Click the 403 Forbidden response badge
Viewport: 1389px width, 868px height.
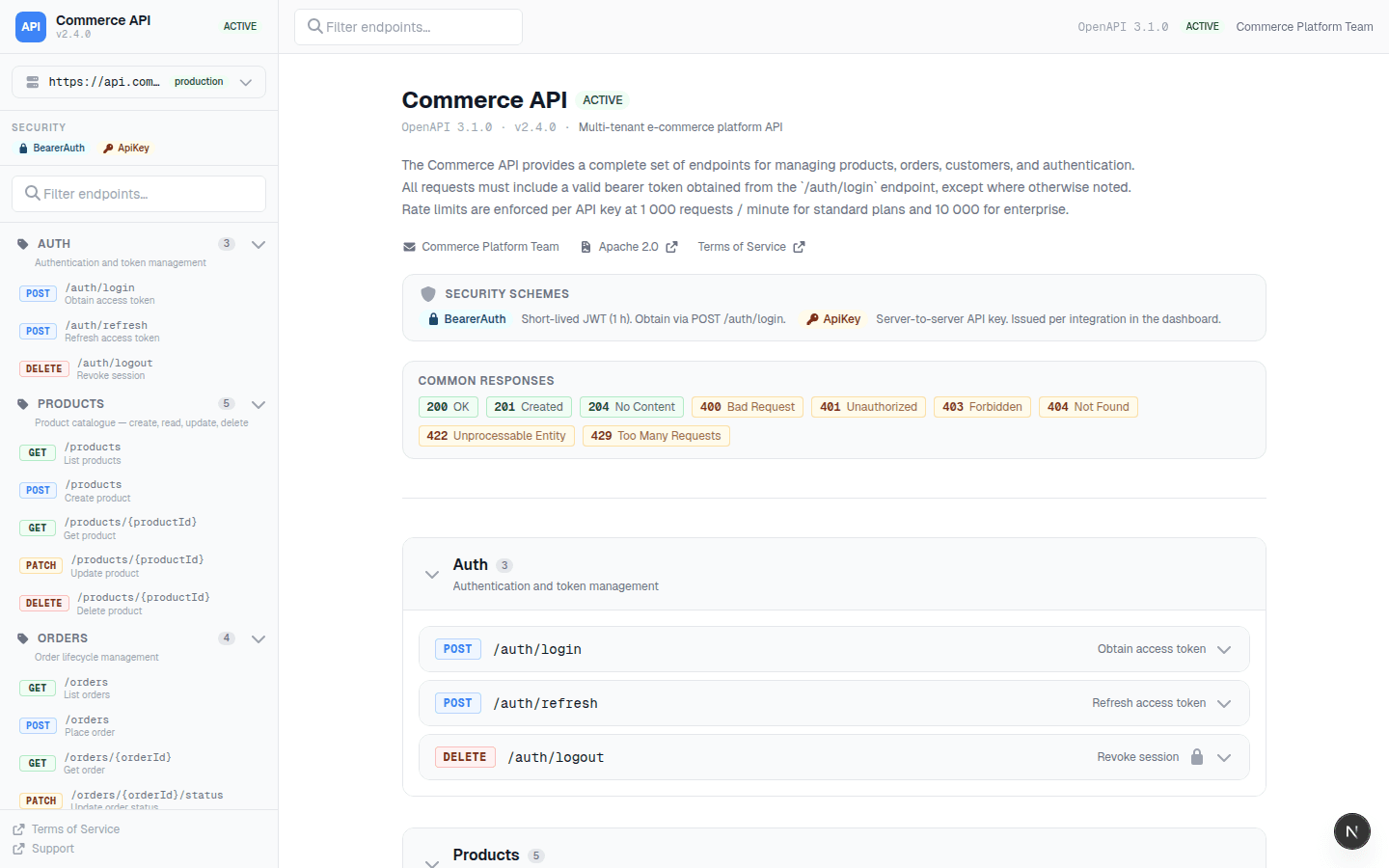pyautogui.click(x=982, y=407)
